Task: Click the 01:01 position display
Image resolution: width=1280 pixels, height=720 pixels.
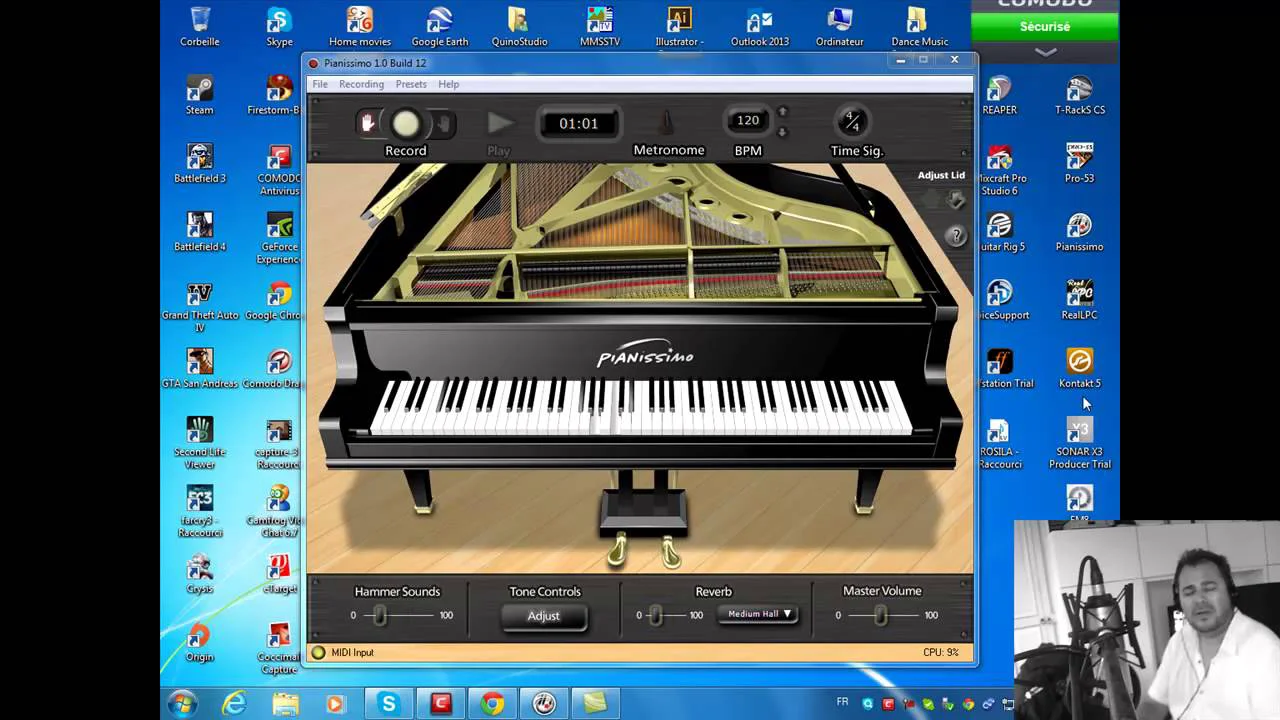Action: [578, 124]
